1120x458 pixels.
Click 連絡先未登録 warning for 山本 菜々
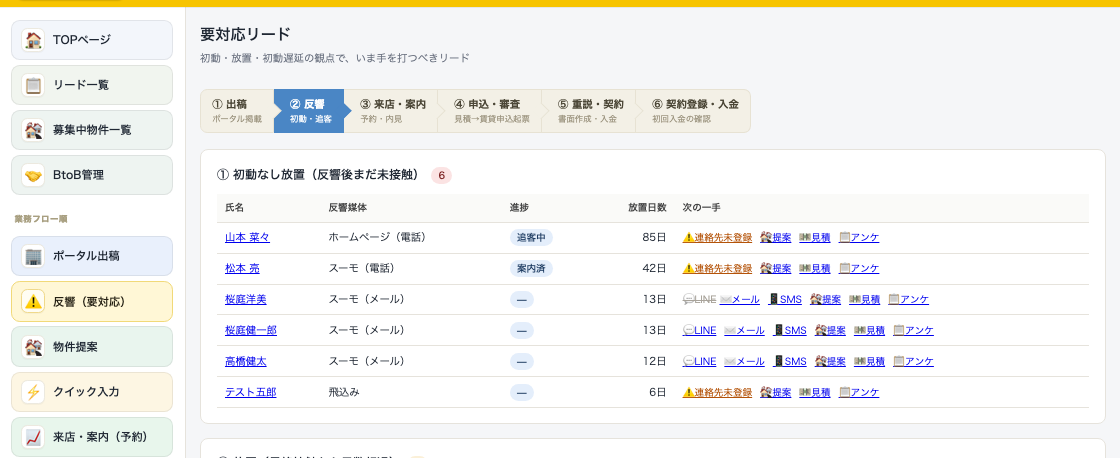click(x=717, y=237)
